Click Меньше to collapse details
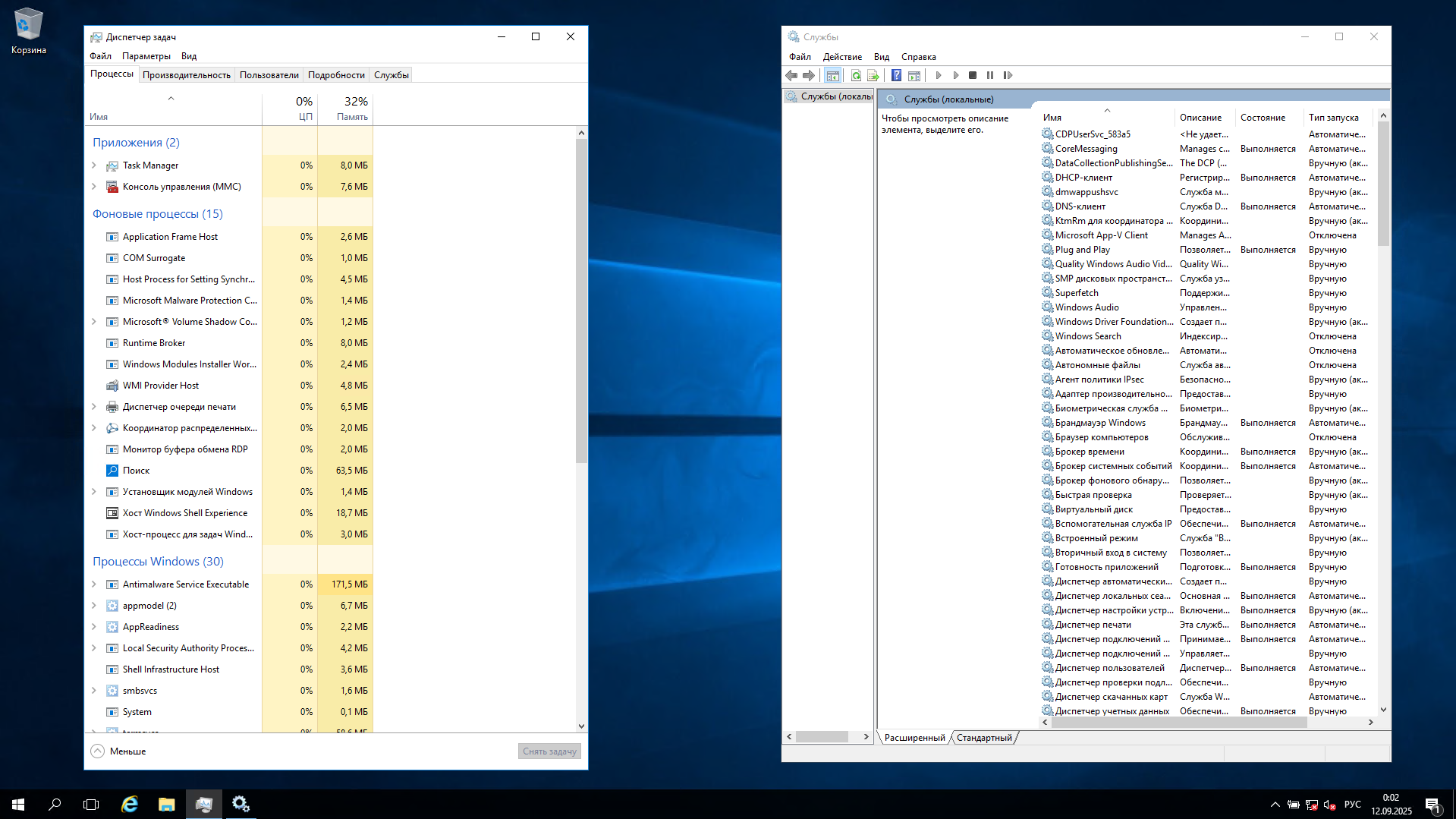Viewport: 1456px width, 819px height. [119, 751]
